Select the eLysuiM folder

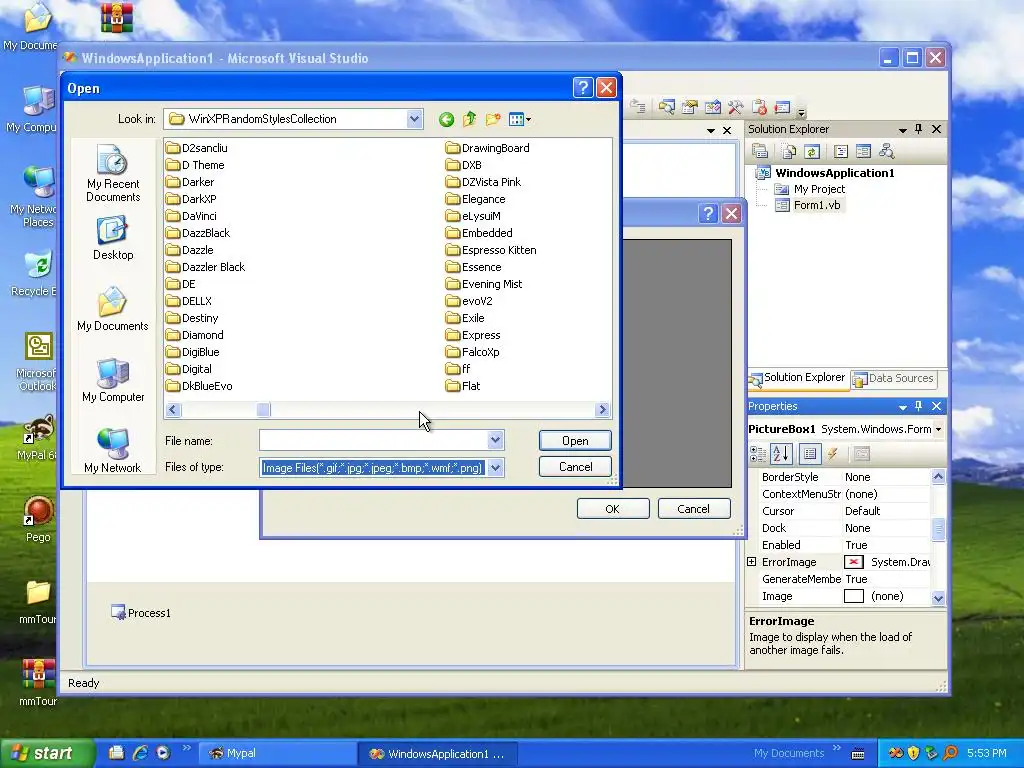click(473, 216)
